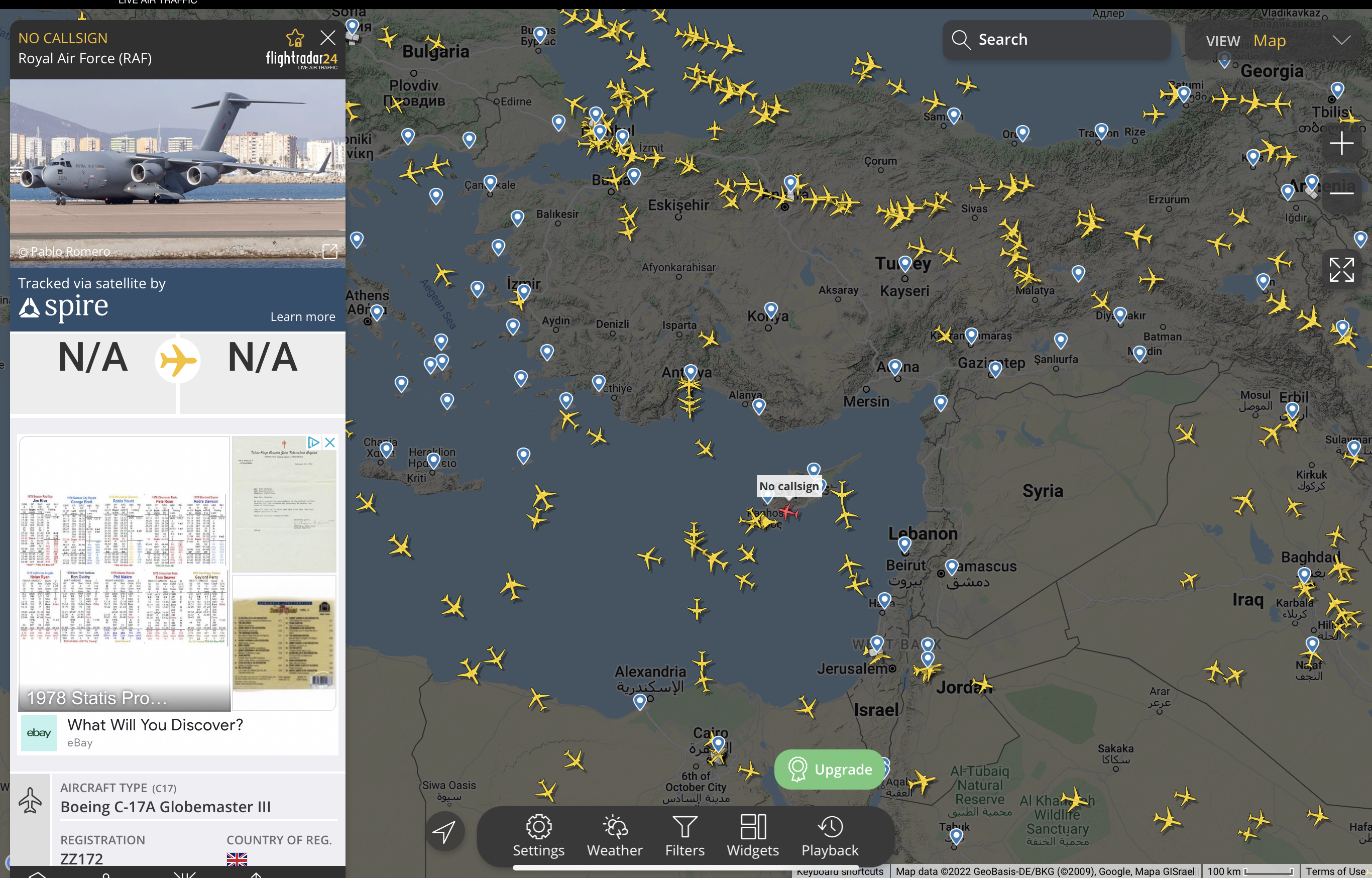Viewport: 1372px width, 878px height.
Task: Open the Filters funnel menu
Action: tap(684, 835)
